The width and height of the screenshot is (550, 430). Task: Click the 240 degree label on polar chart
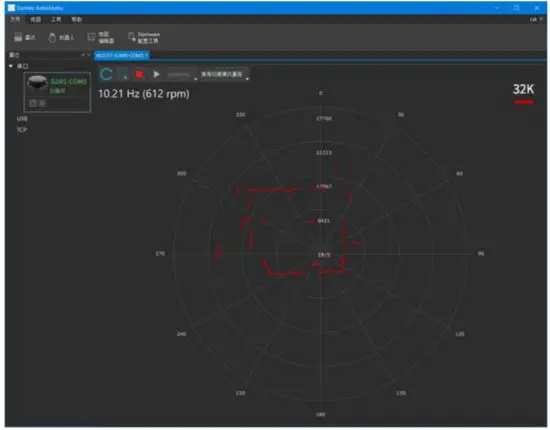point(182,334)
